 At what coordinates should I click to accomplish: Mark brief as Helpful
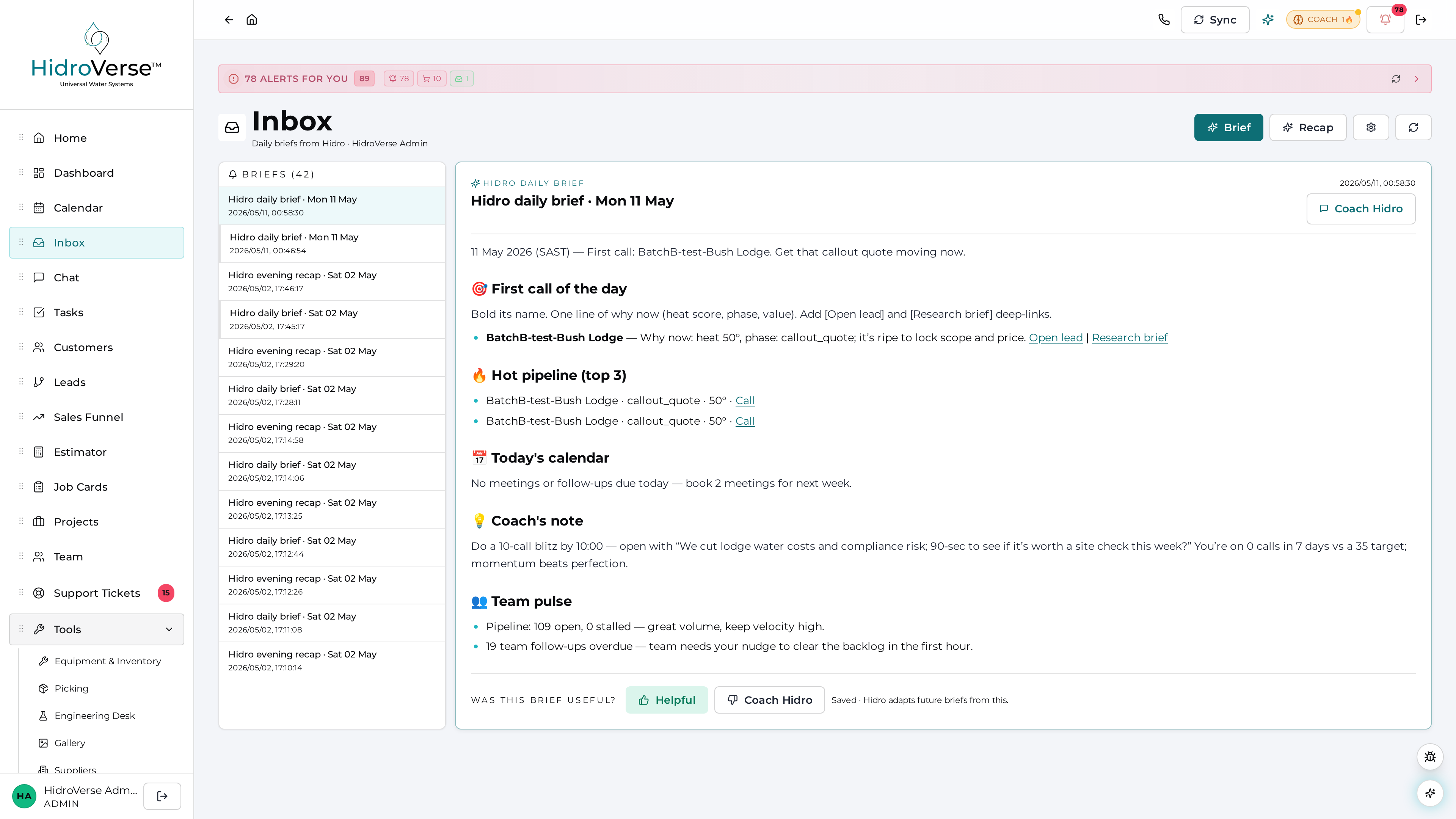click(667, 700)
